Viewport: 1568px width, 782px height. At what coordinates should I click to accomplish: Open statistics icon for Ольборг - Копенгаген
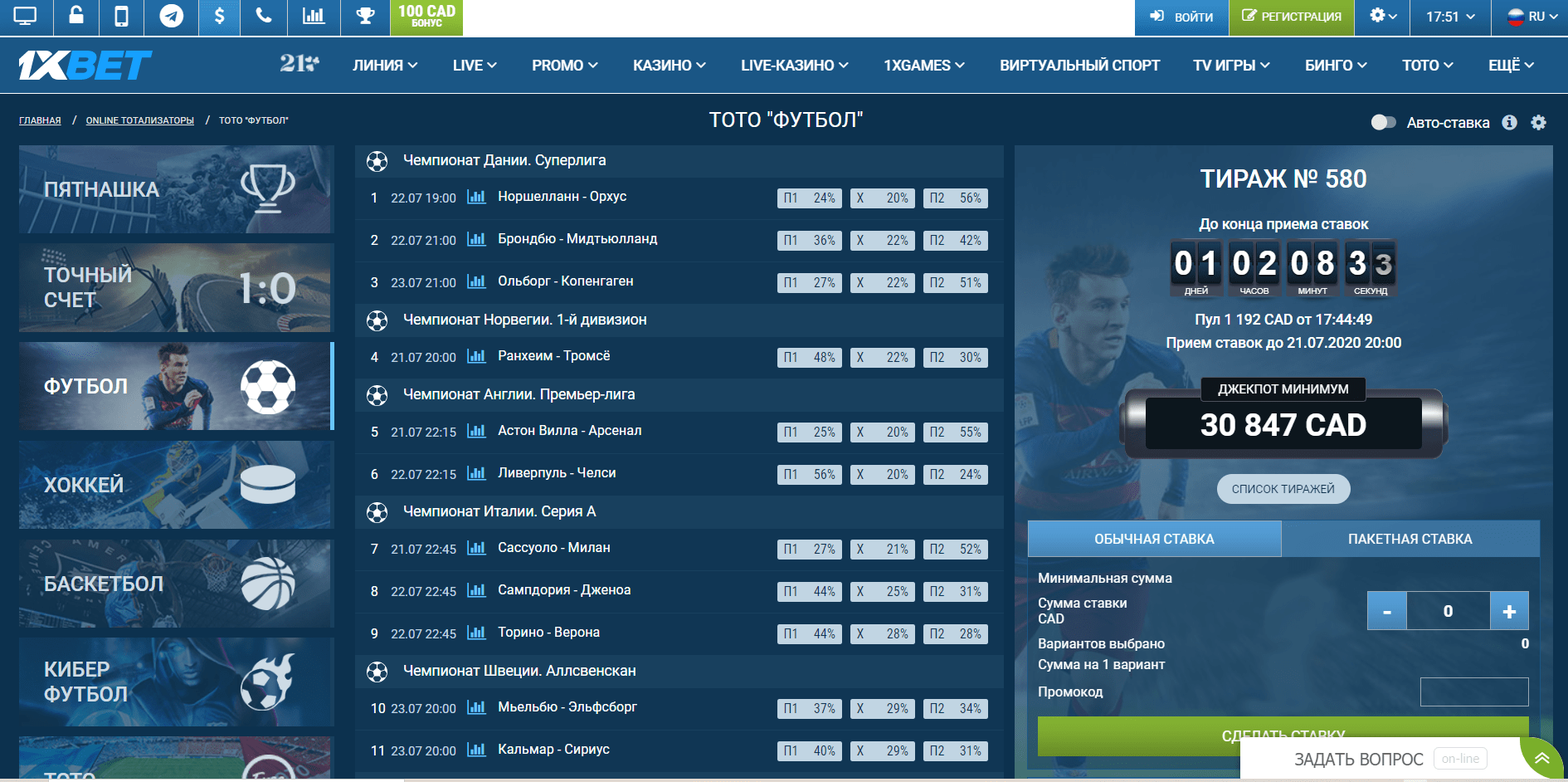[x=476, y=281]
